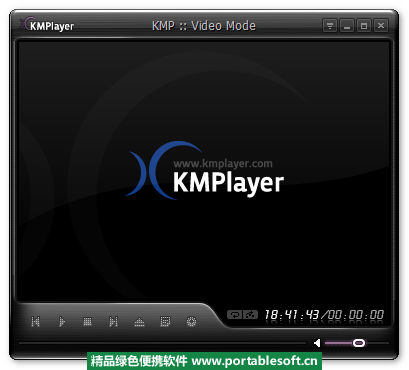
Task: Show the playlist editor icon
Action: pos(165,322)
